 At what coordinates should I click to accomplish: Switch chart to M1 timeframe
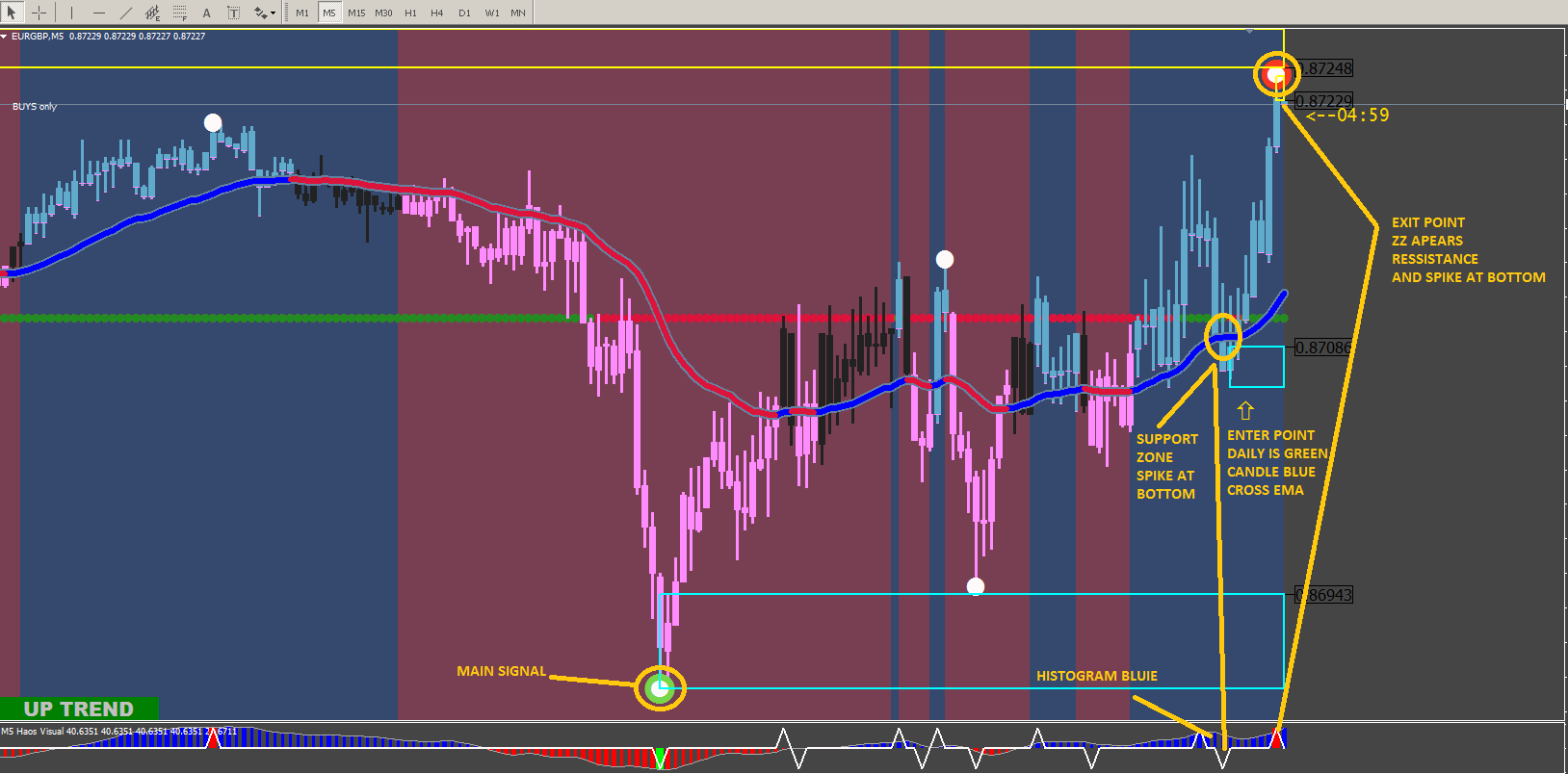[x=302, y=13]
